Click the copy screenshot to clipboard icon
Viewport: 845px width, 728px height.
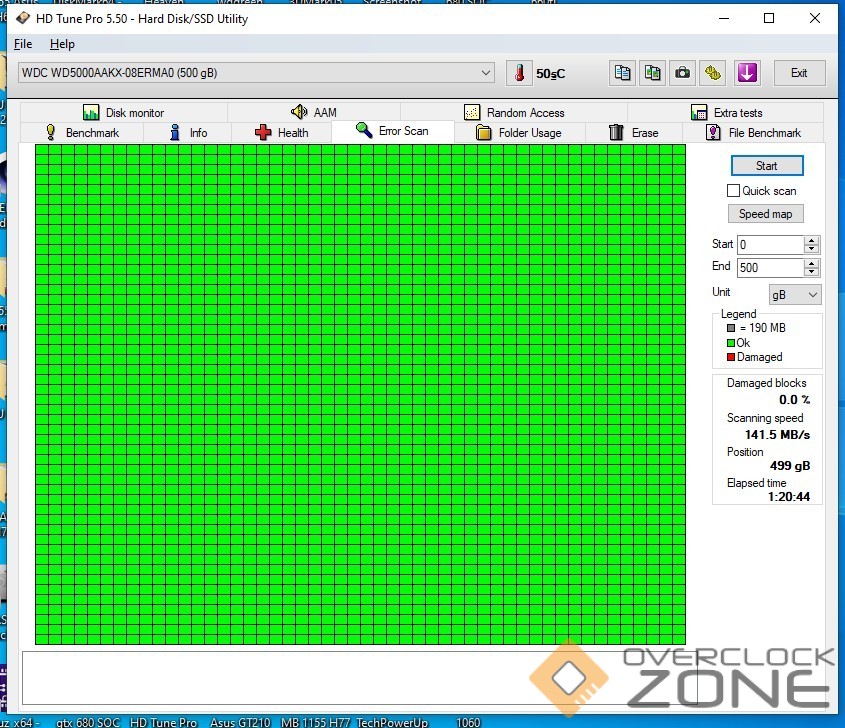pos(653,73)
